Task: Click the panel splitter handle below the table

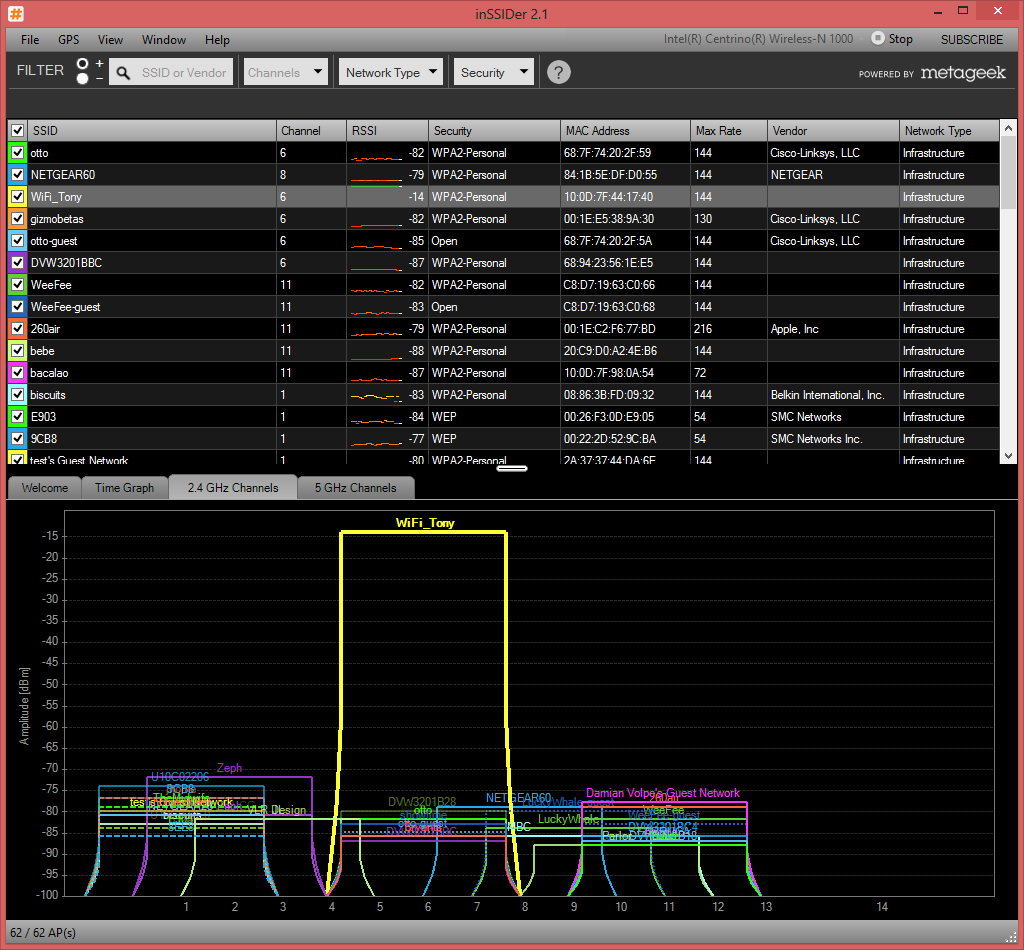Action: tap(512, 468)
